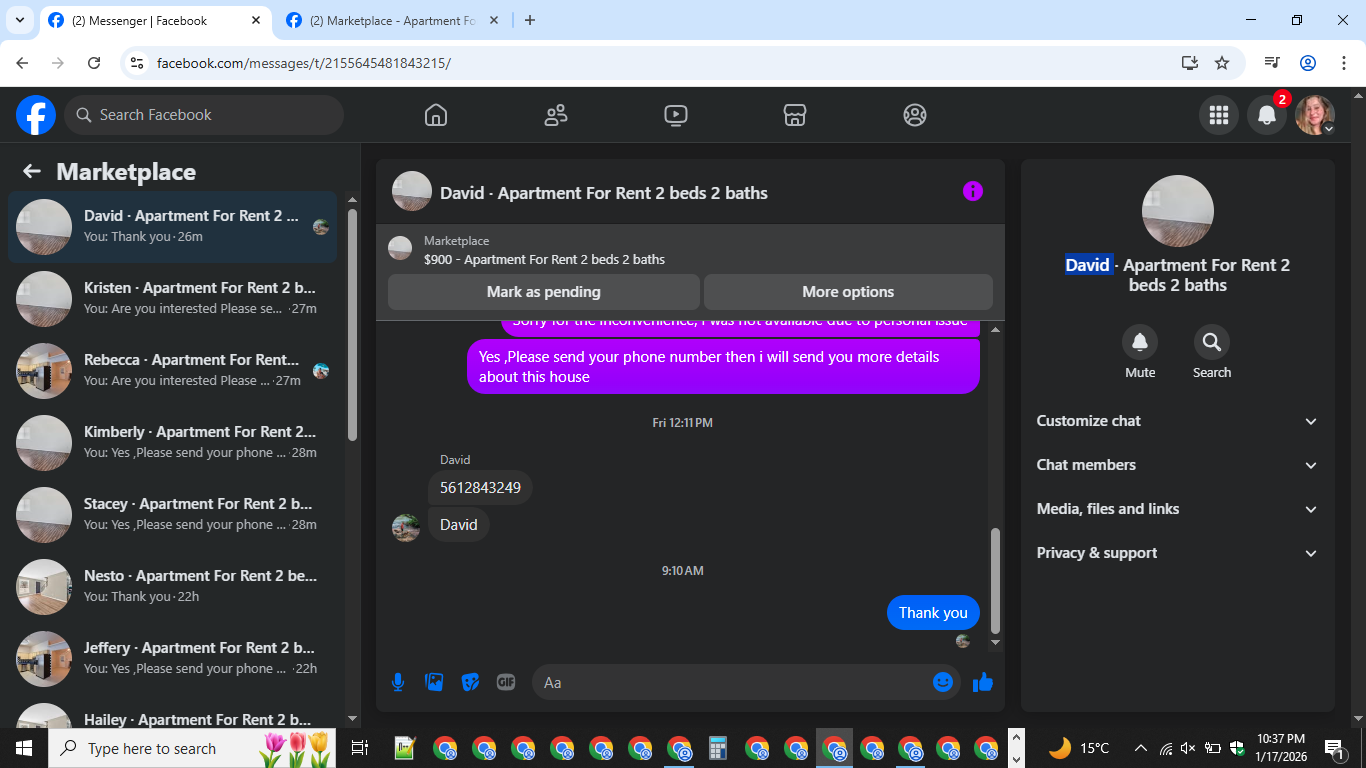Open David conversation in list
Viewport: 1366px width, 768px height.
pyautogui.click(x=172, y=227)
